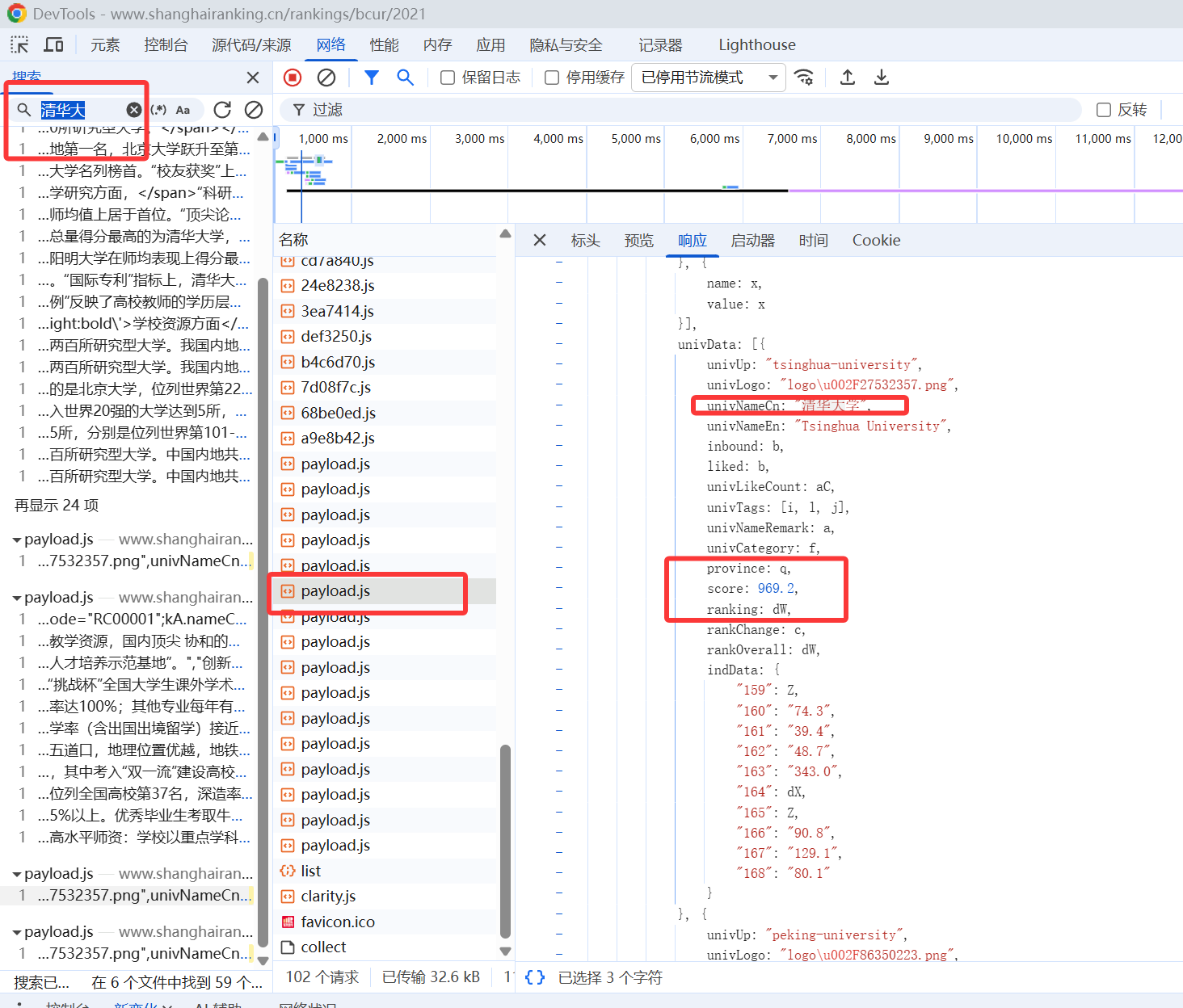Close the search panel
This screenshot has width=1183, height=1008.
coord(253,78)
